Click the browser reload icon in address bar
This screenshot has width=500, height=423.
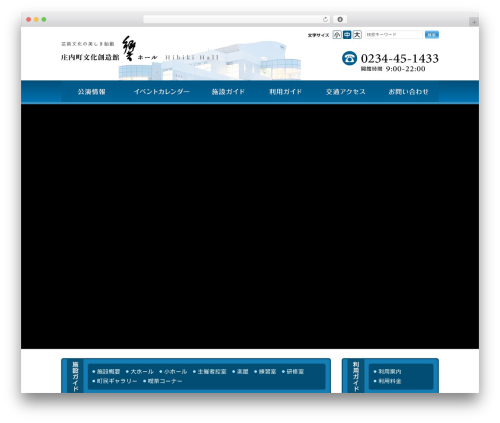[x=325, y=20]
